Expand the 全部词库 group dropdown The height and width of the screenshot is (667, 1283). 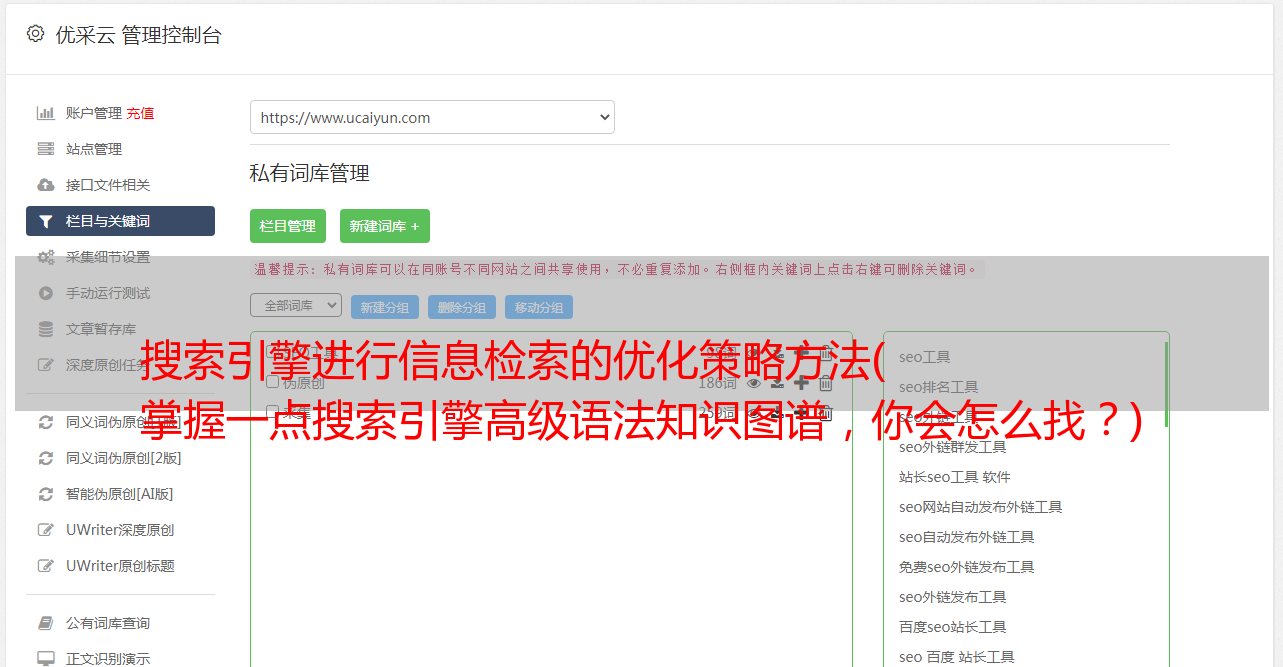pos(296,305)
